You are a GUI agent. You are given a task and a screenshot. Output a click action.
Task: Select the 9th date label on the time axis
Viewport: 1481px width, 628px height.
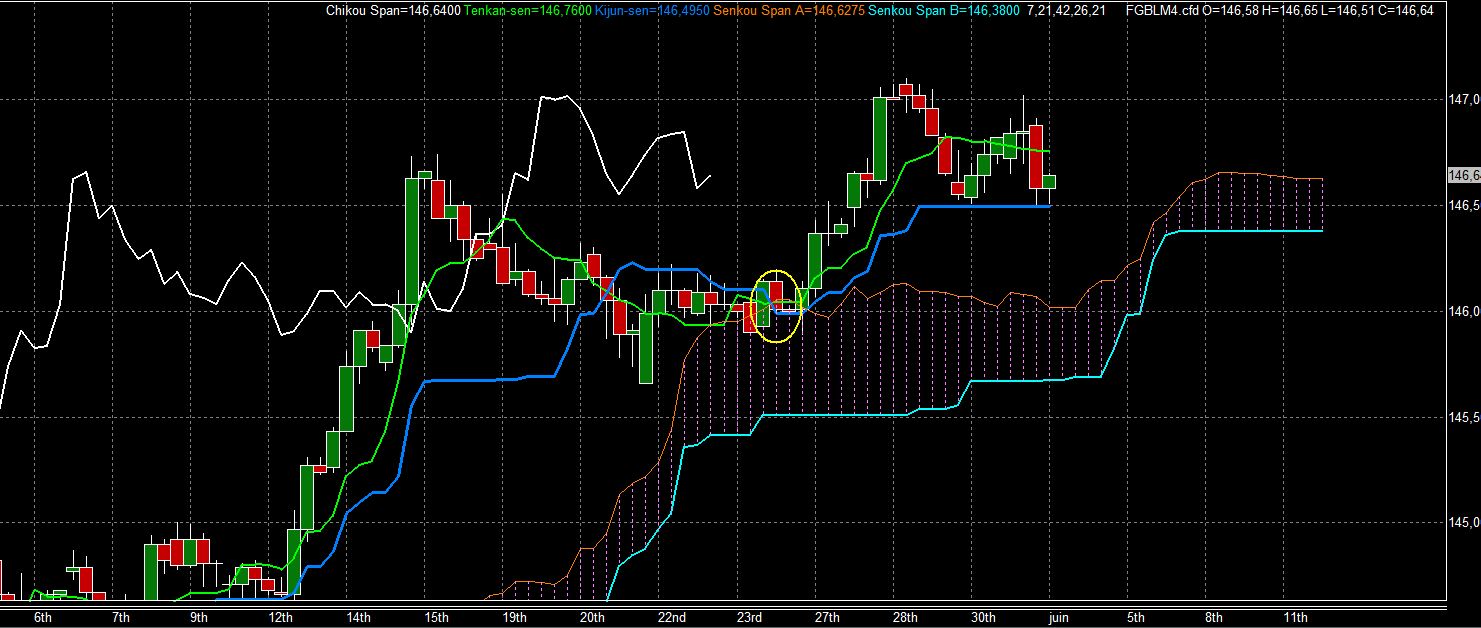click(199, 617)
